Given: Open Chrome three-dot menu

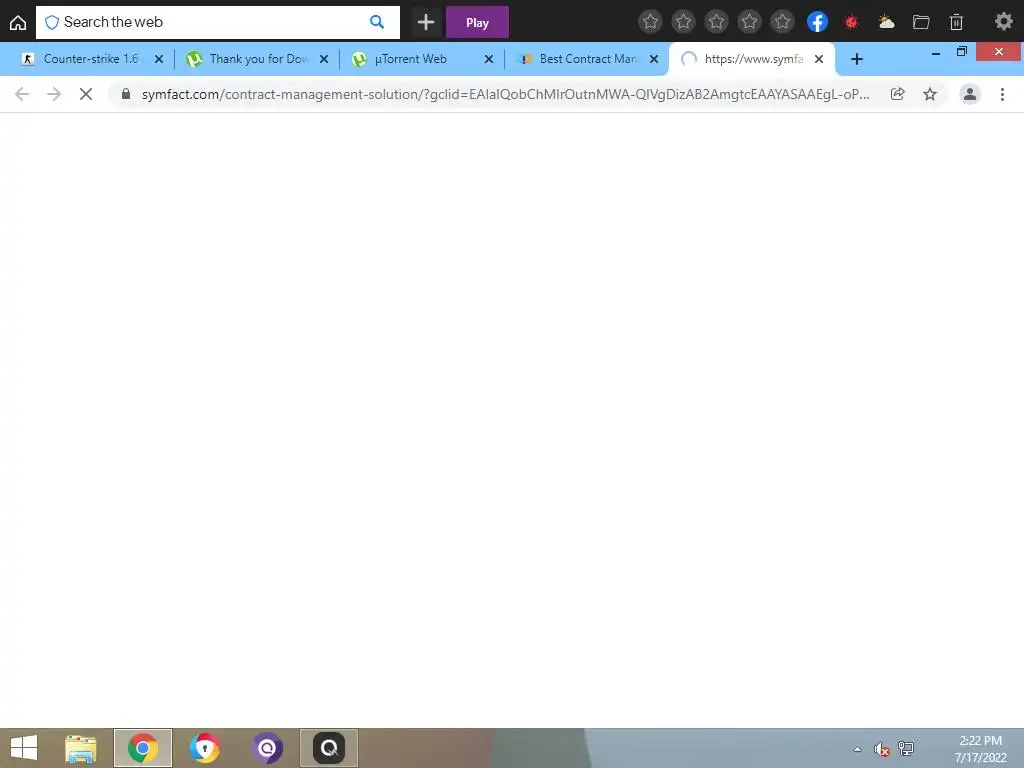Looking at the screenshot, I should (1002, 94).
